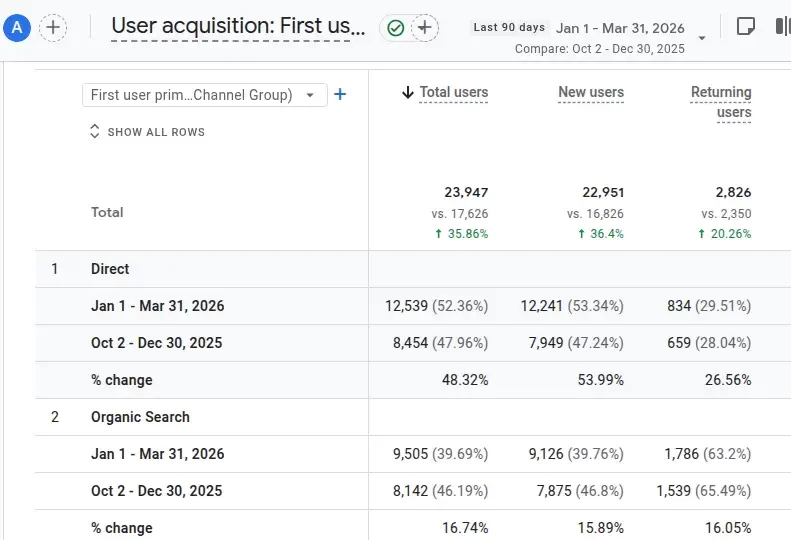The height and width of the screenshot is (540, 791).
Task: Expand rows with SHOW ALL ROWS
Action: [147, 132]
